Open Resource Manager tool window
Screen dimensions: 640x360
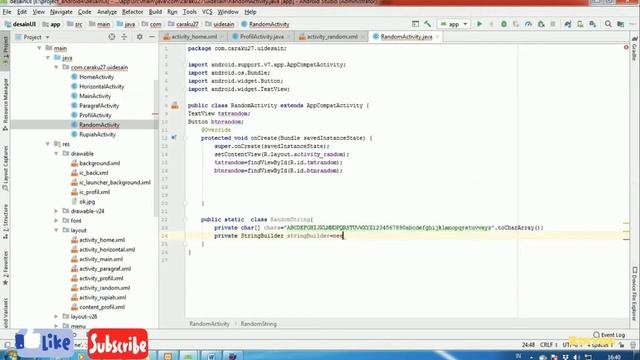[x=5, y=104]
